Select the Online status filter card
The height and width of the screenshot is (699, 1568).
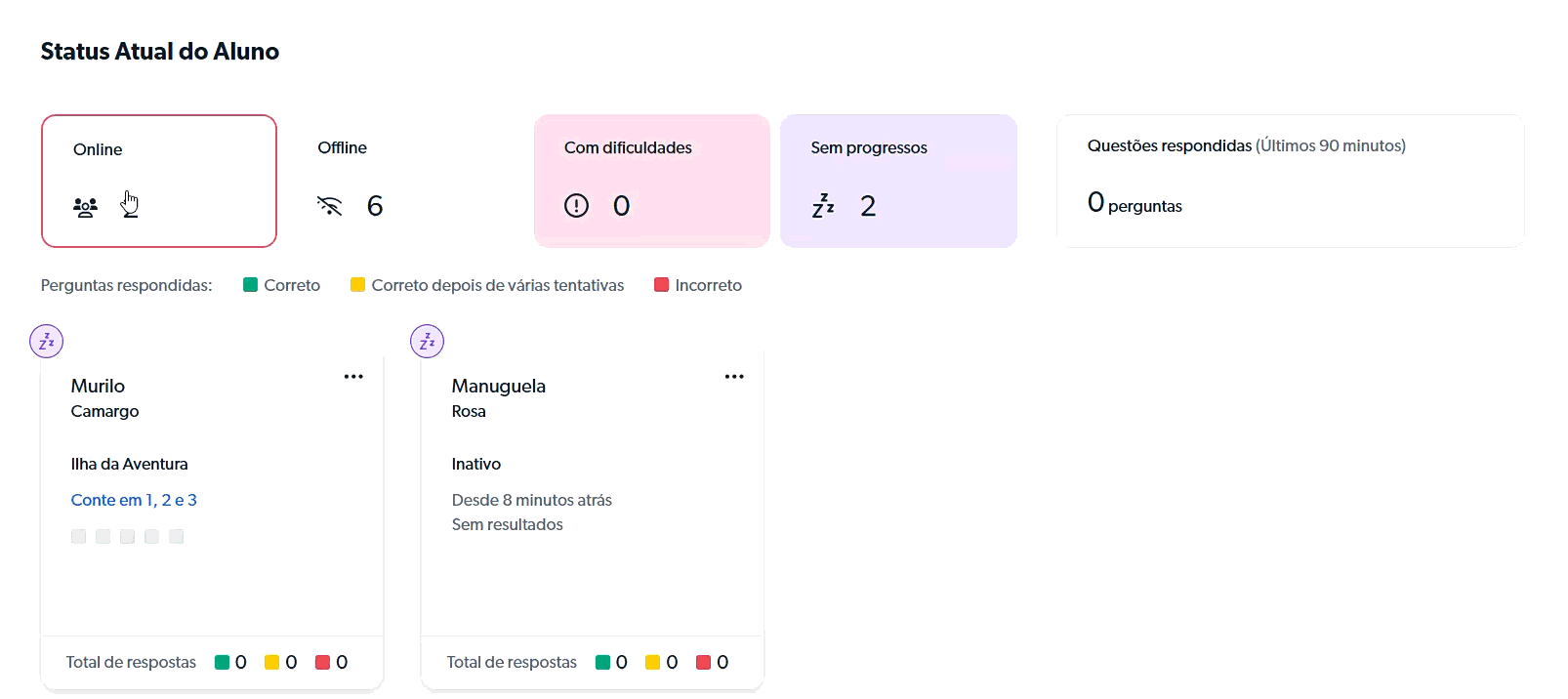(159, 181)
